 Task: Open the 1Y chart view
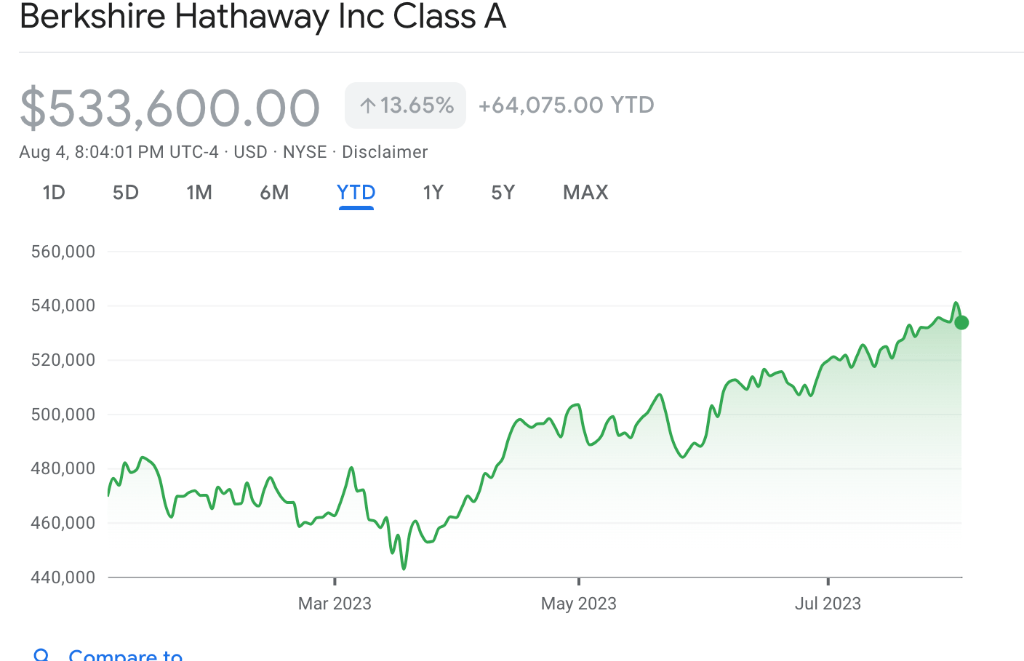pyautogui.click(x=433, y=192)
